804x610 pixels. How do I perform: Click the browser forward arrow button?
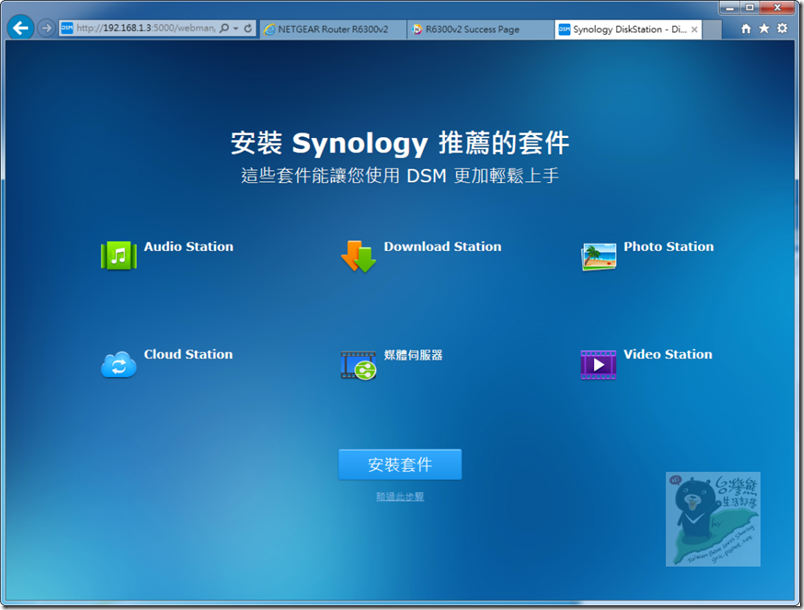[x=46, y=28]
